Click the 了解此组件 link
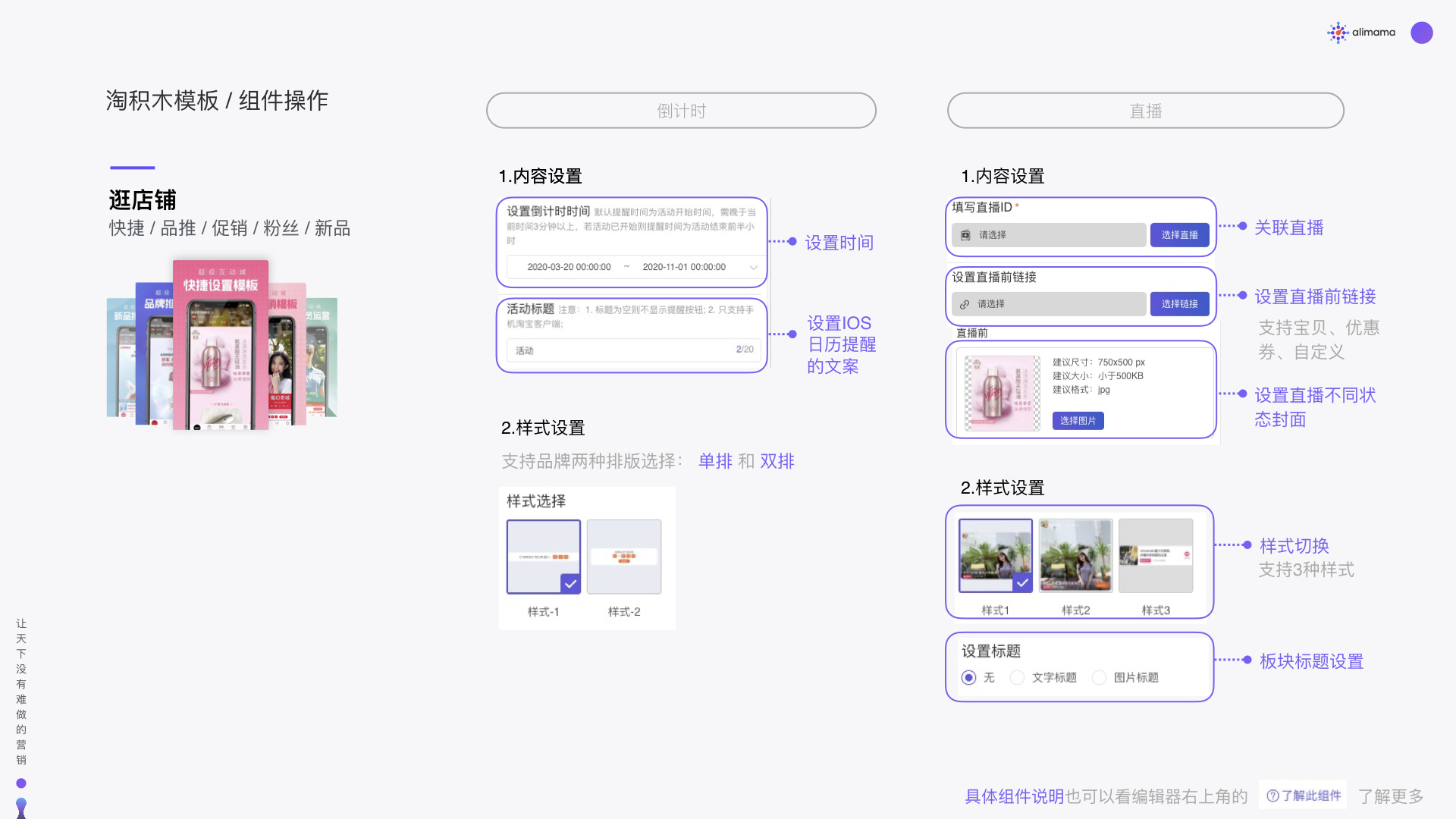Screen dimensions: 1456x819 click(1303, 795)
